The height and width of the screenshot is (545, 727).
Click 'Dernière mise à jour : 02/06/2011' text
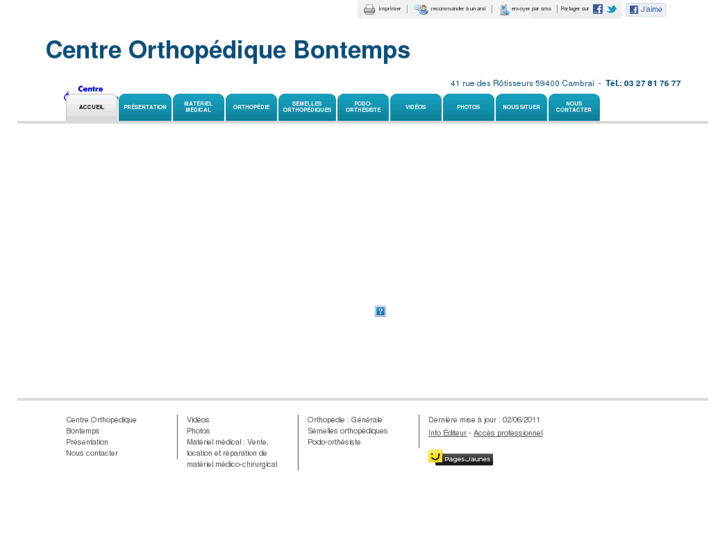(484, 420)
